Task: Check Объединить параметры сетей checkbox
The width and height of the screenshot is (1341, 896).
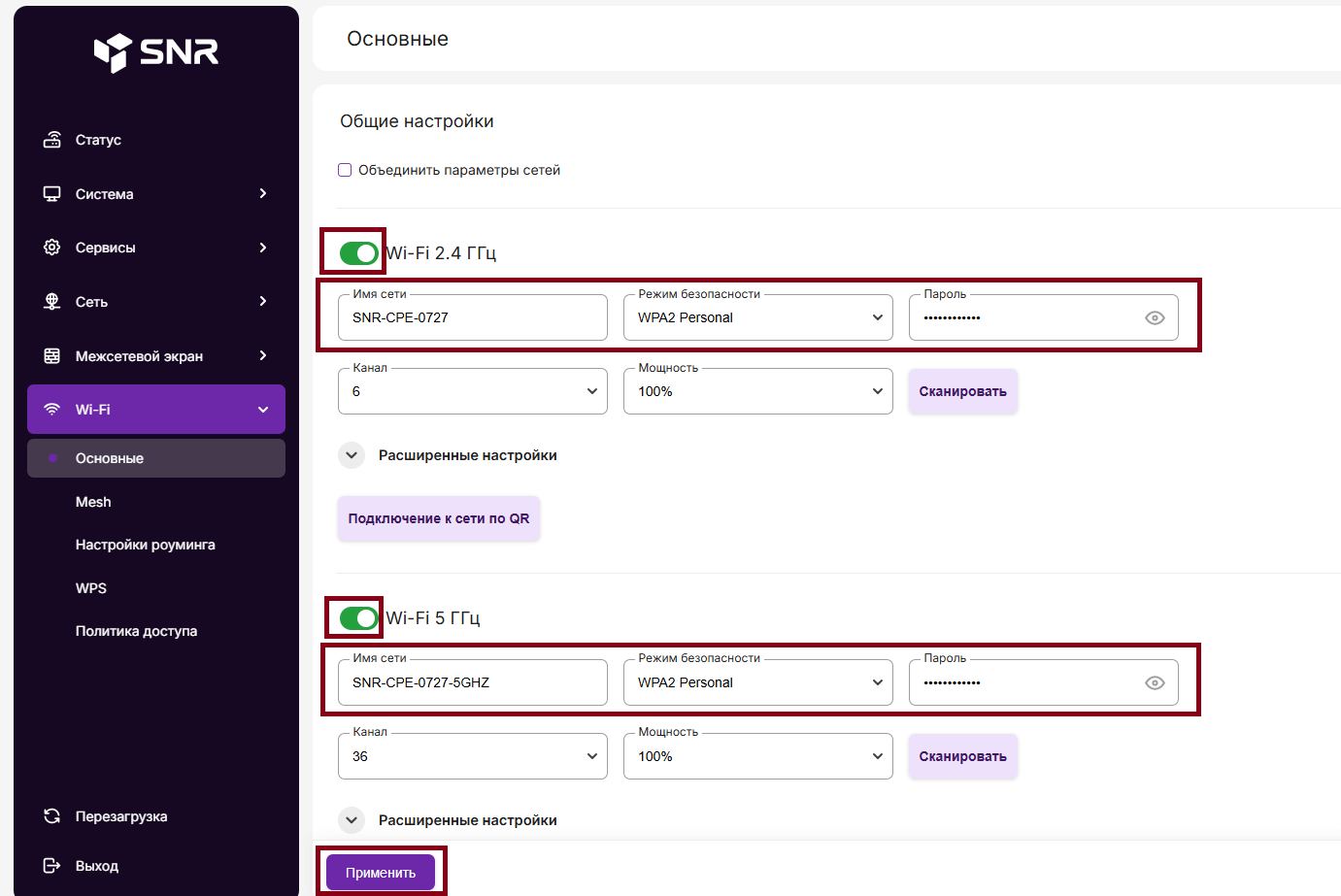Action: pyautogui.click(x=345, y=170)
